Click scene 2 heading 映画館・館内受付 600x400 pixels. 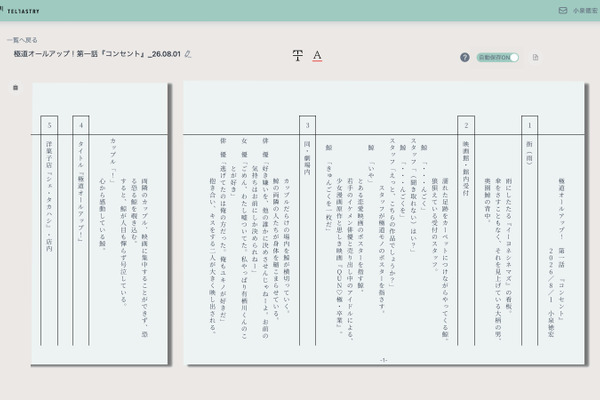tap(466, 168)
